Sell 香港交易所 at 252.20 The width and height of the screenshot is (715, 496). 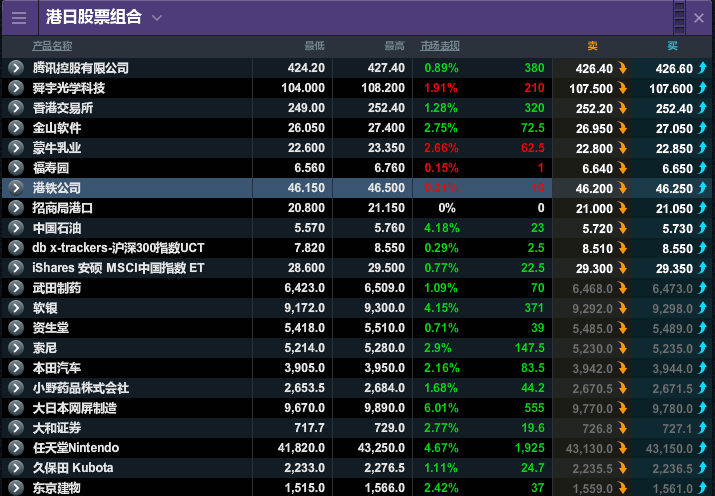pos(592,108)
